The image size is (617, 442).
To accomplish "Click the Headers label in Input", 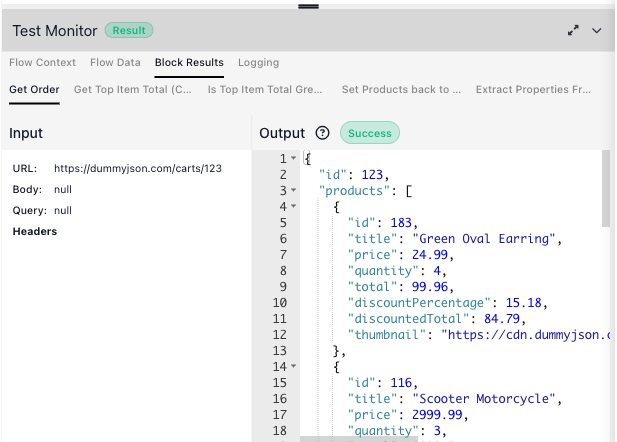I will click(35, 231).
